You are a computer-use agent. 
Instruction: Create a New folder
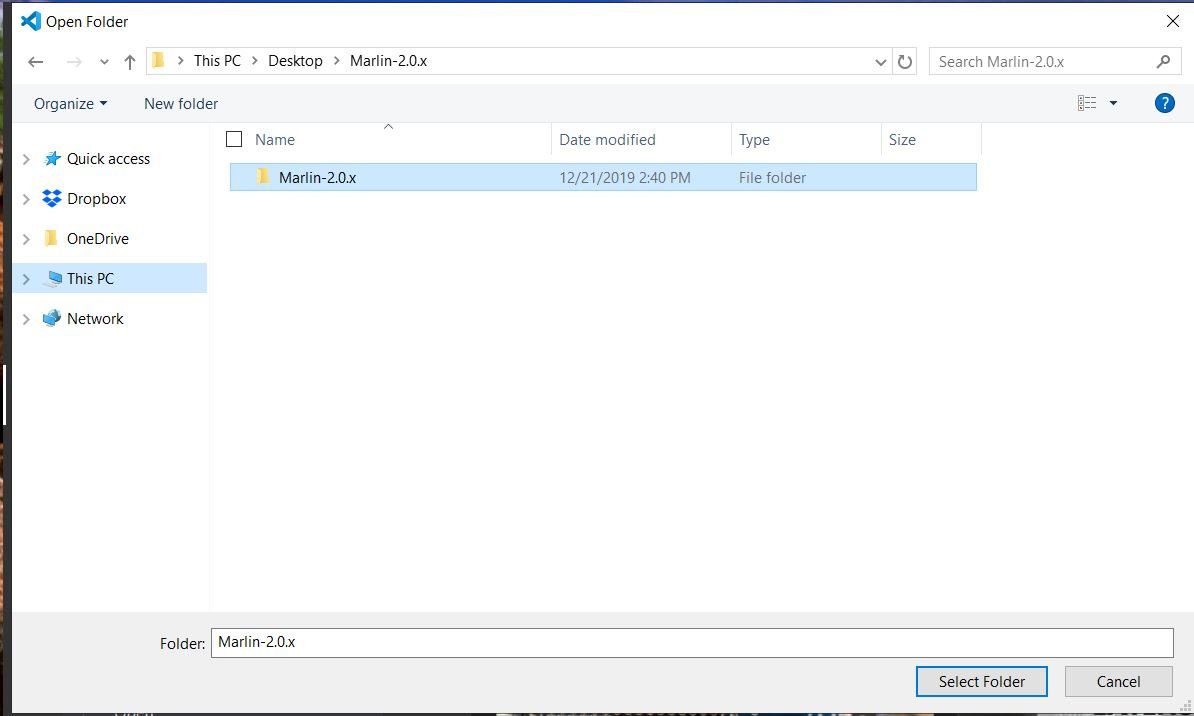181,104
